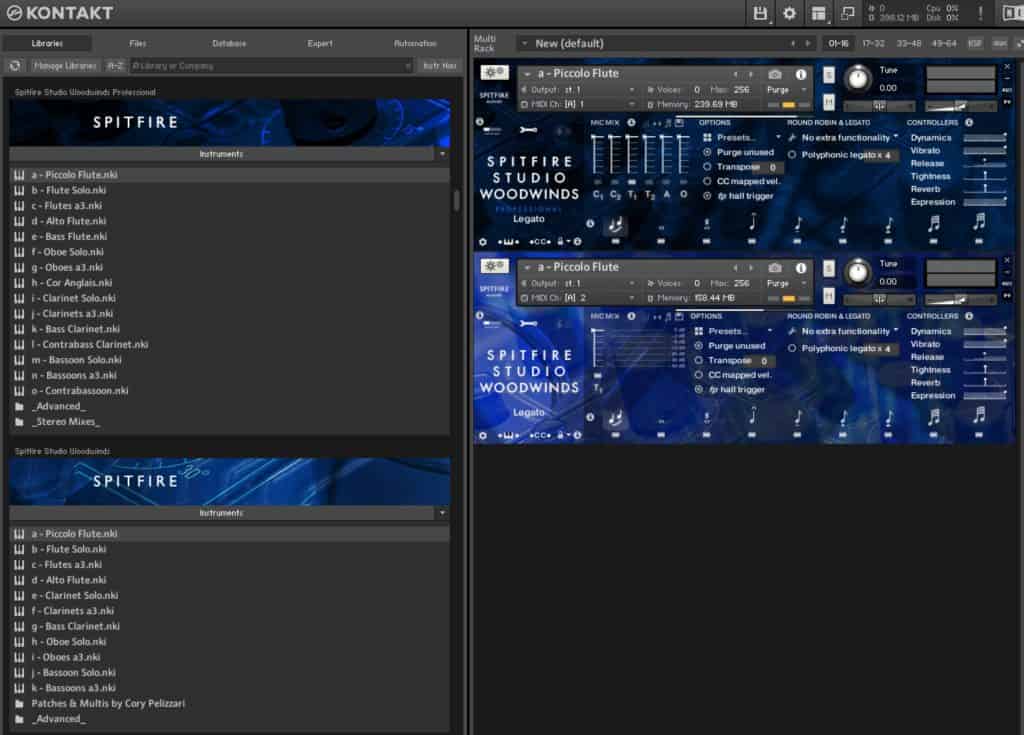Viewport: 1024px width, 735px height.
Task: Click info icon of first Piccolo Flute header
Action: (x=801, y=74)
